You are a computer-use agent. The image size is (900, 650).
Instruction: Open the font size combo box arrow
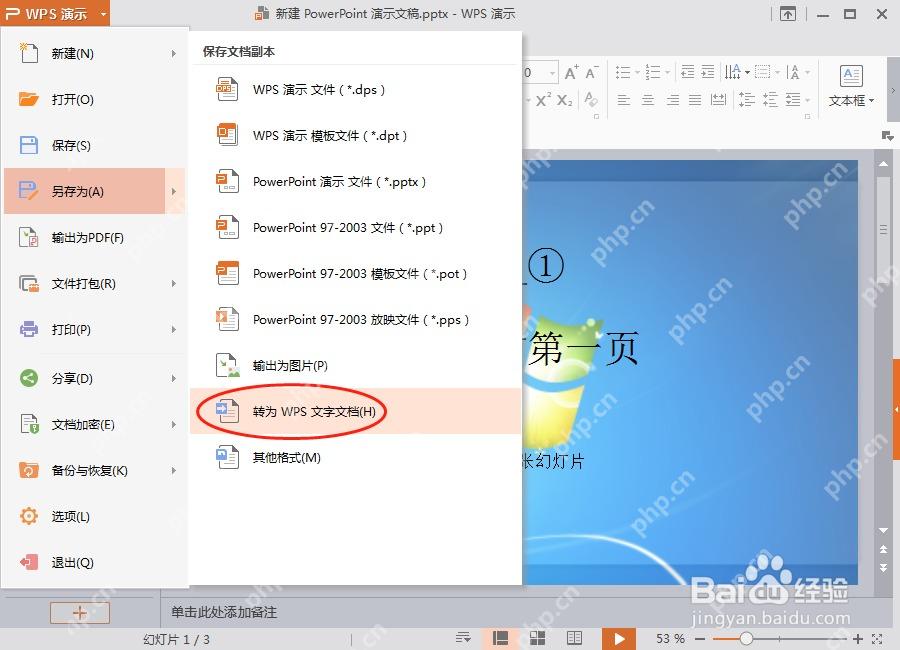(552, 73)
